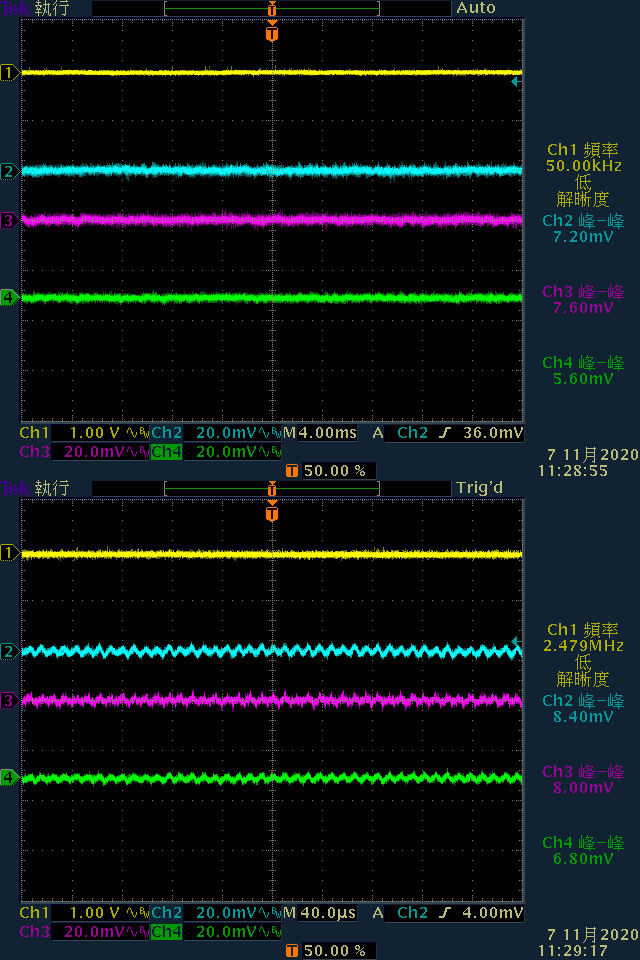The width and height of the screenshot is (640, 960).
Task: Click the Trig'd trigger status label
Action: point(480,487)
